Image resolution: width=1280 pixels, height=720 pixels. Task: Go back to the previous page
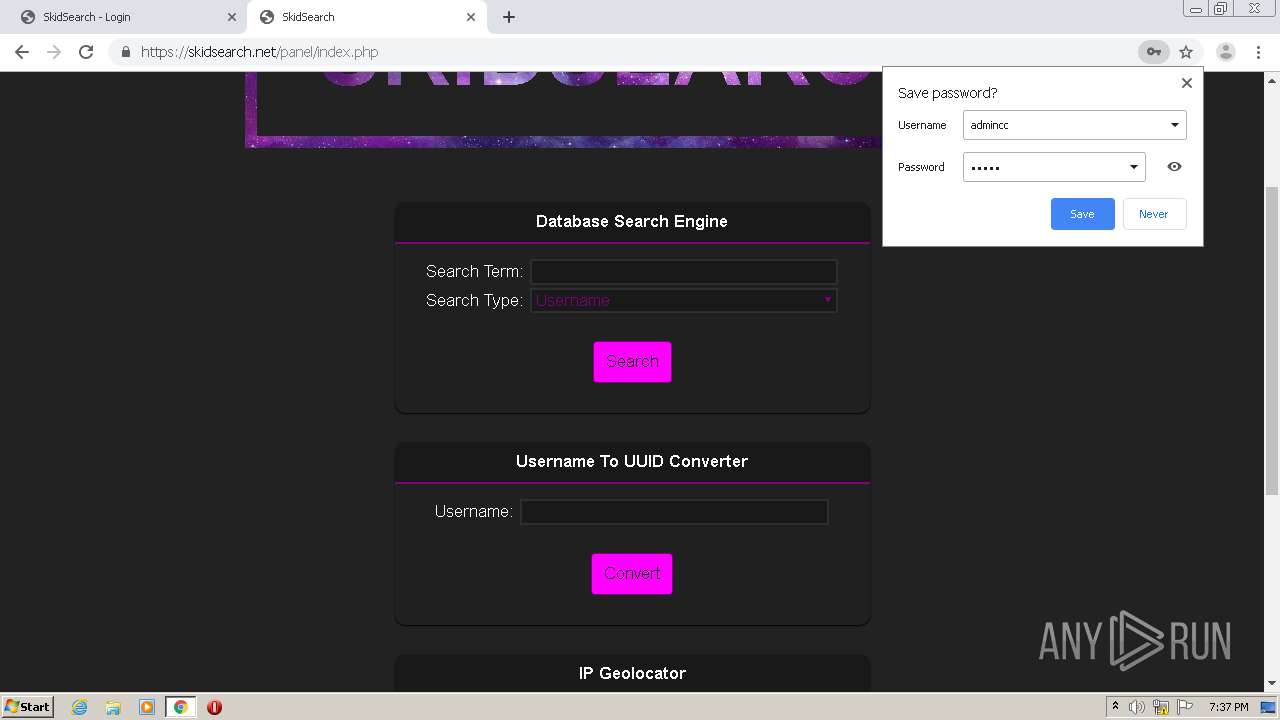(x=22, y=52)
